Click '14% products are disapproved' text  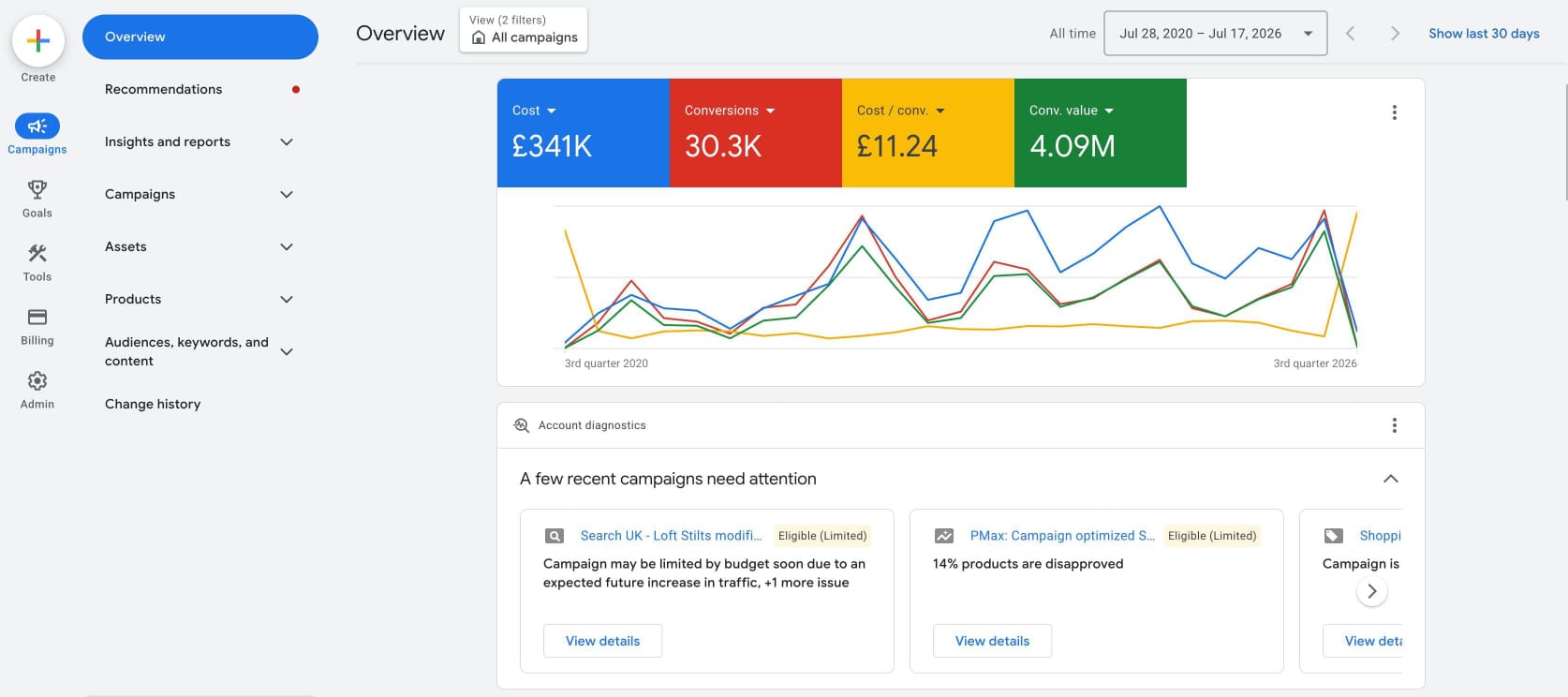coord(1028,564)
